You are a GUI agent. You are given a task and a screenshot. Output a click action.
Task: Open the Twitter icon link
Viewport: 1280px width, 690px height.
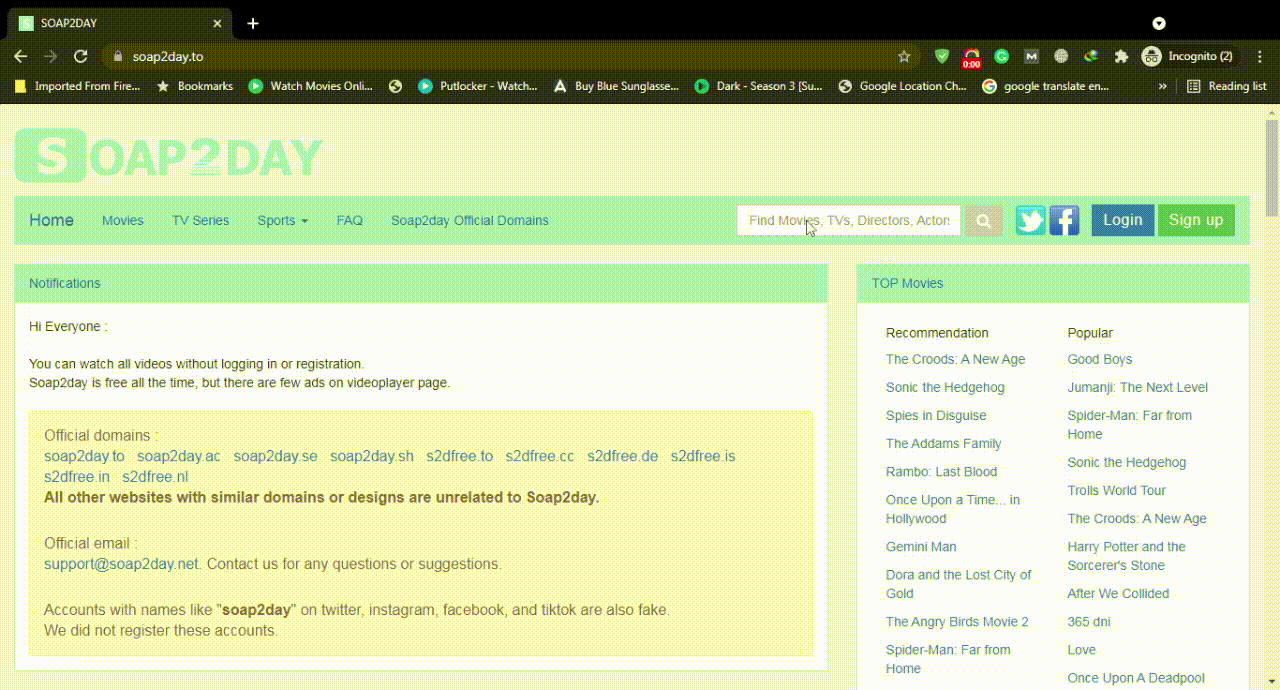[x=1030, y=220]
